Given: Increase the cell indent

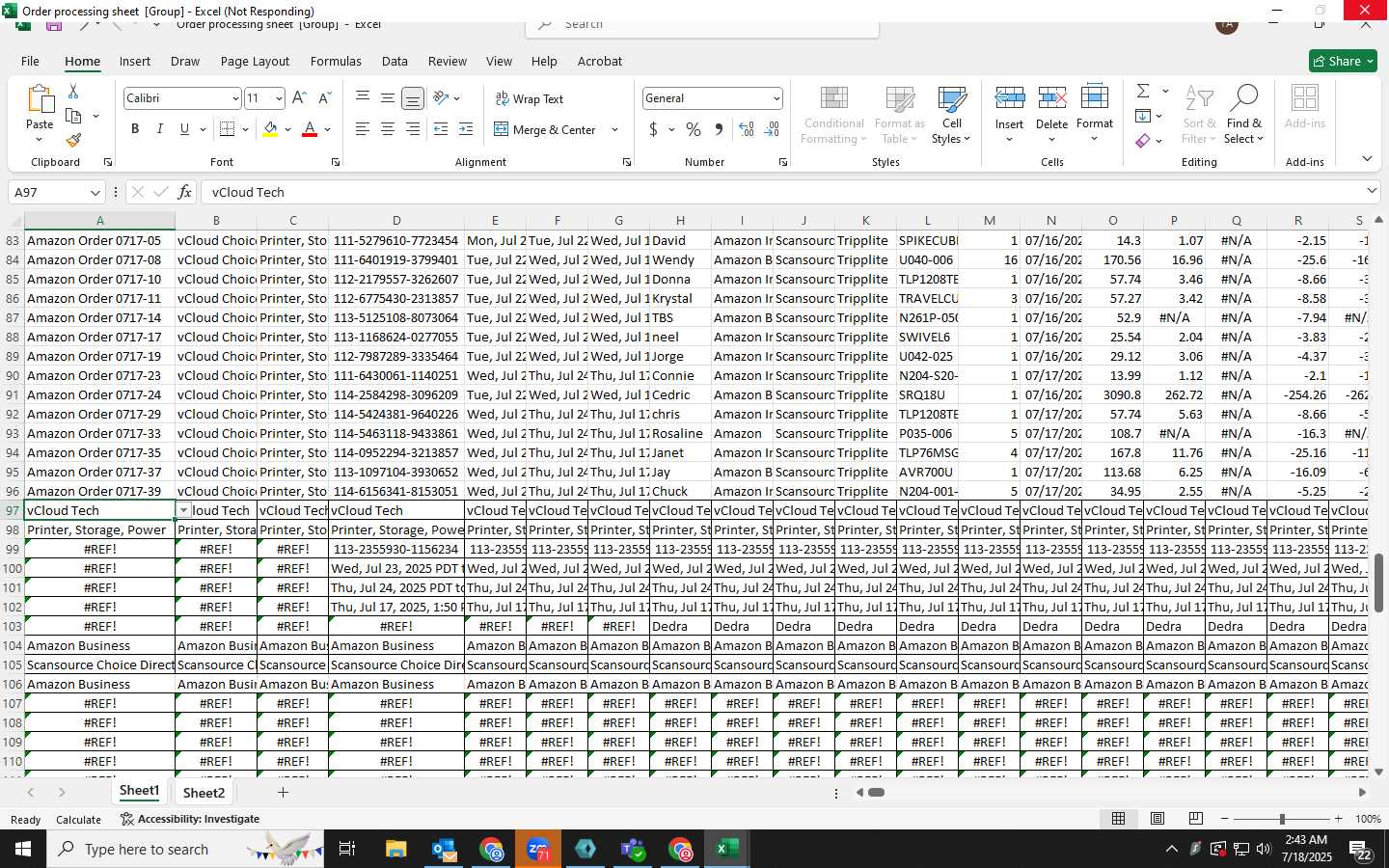Looking at the screenshot, I should [466, 129].
